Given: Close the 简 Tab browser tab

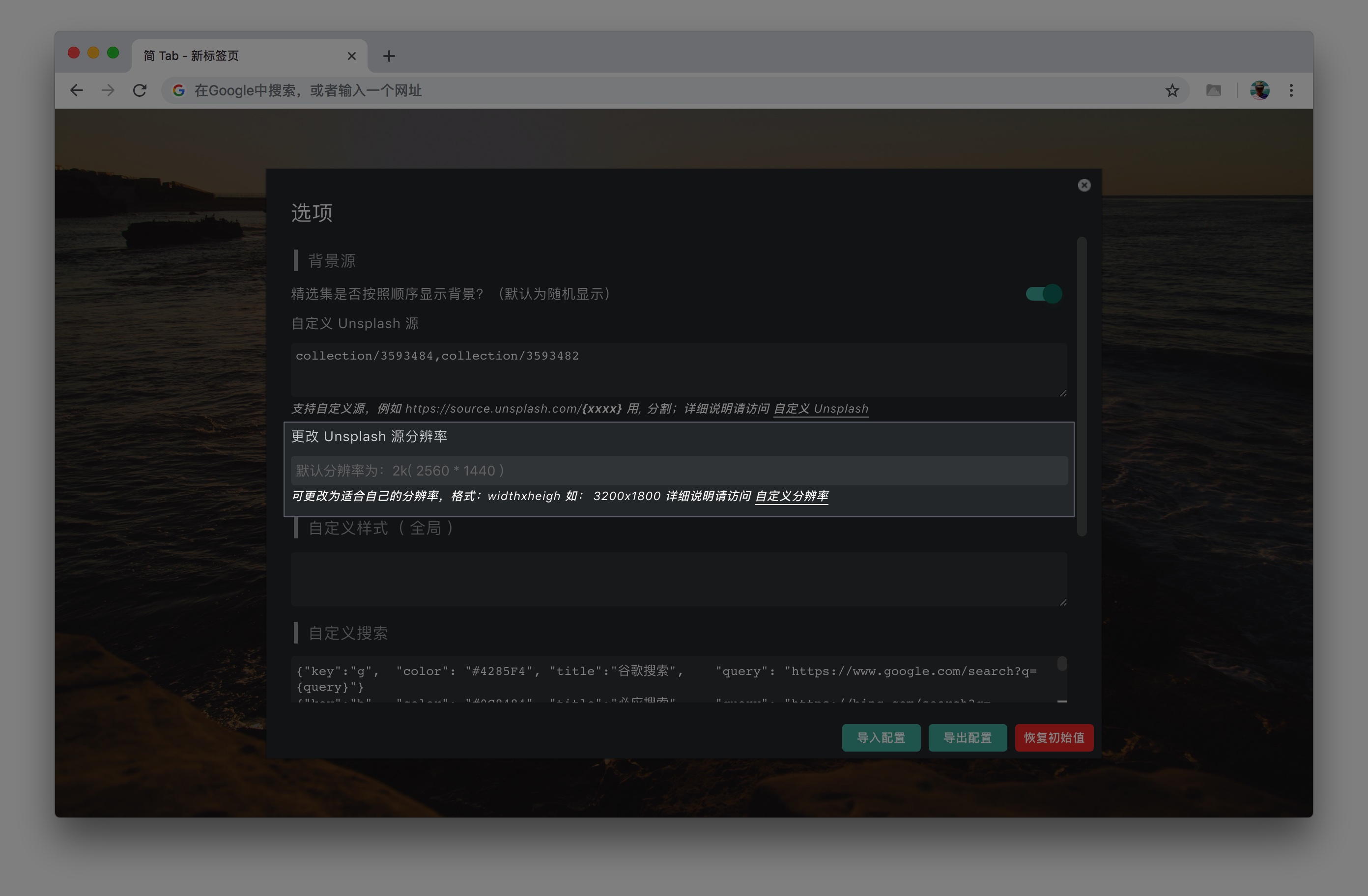Looking at the screenshot, I should coord(352,56).
